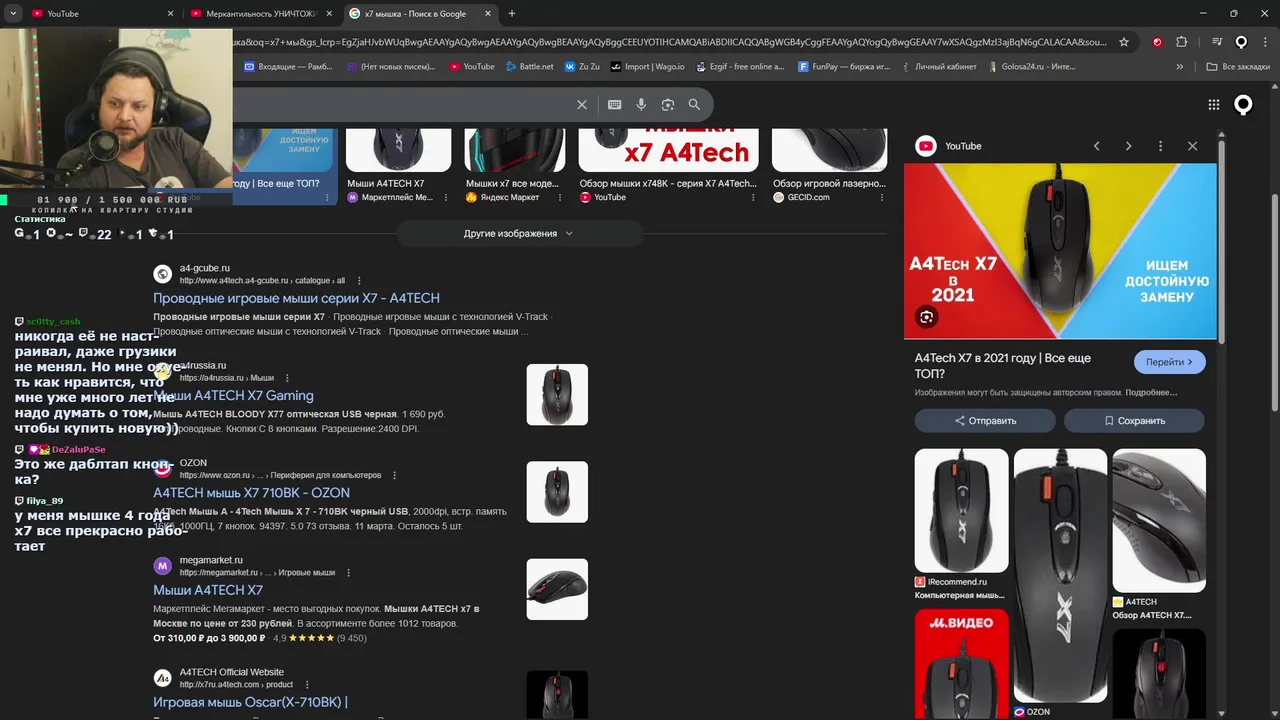1280x720 pixels.
Task: Bookmark this page with the star icon
Action: click(x=1124, y=42)
